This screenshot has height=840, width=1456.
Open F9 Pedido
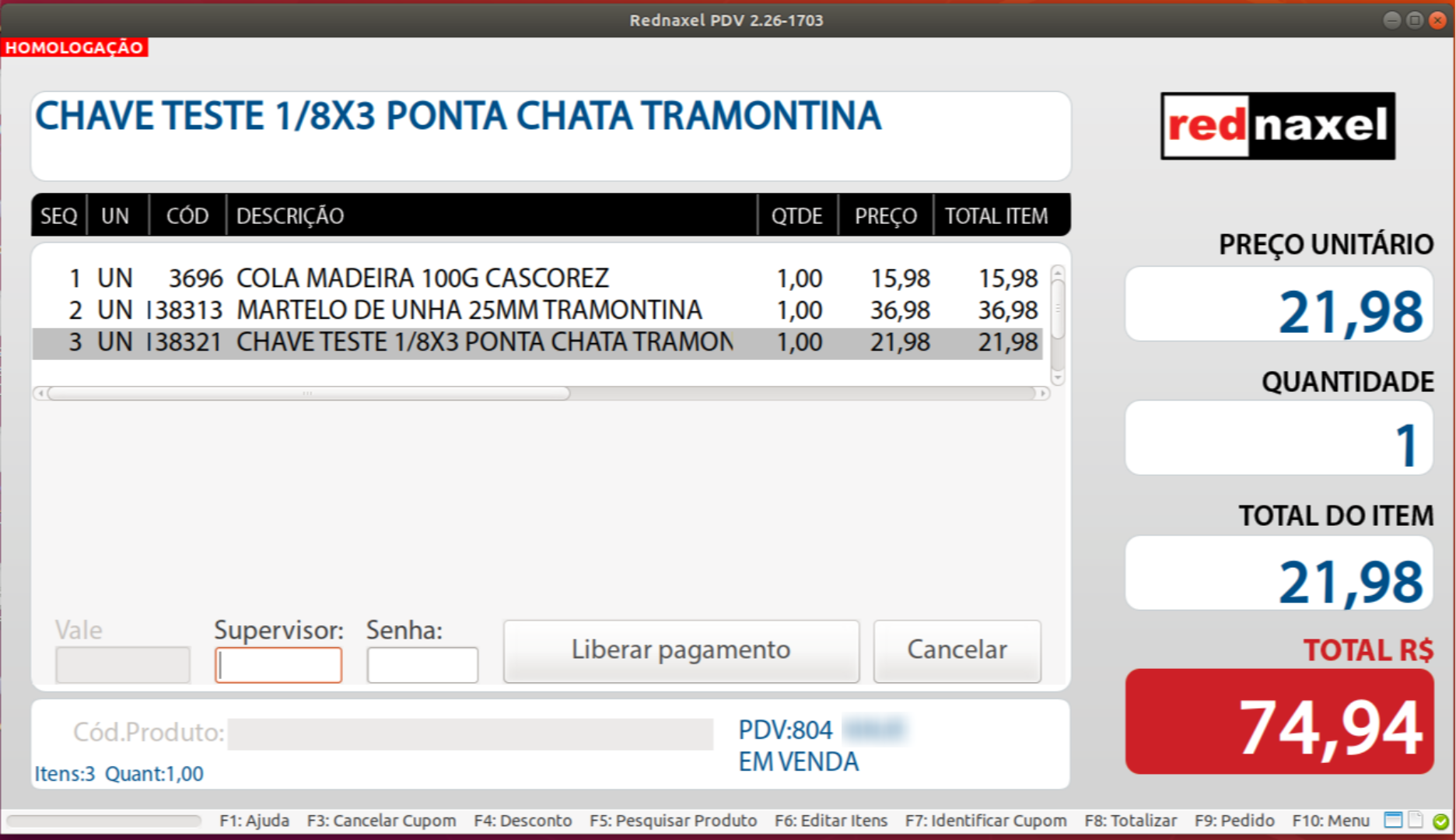1233,821
